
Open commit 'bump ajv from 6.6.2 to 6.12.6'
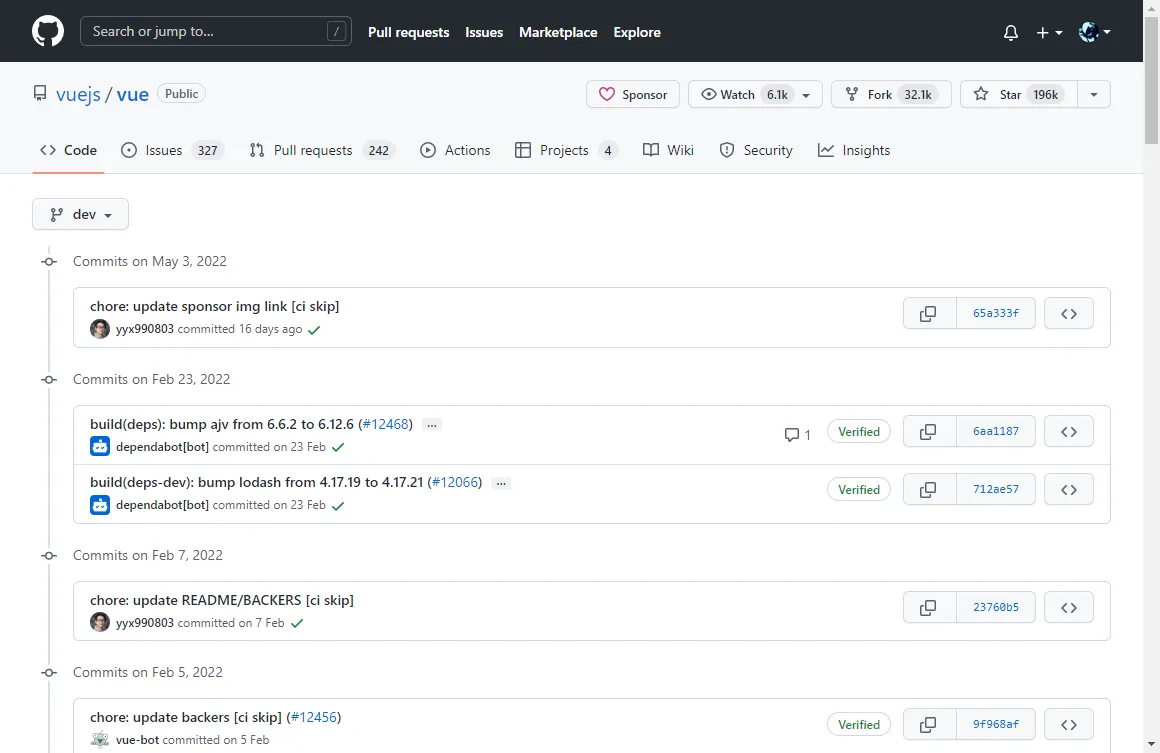[222, 425]
